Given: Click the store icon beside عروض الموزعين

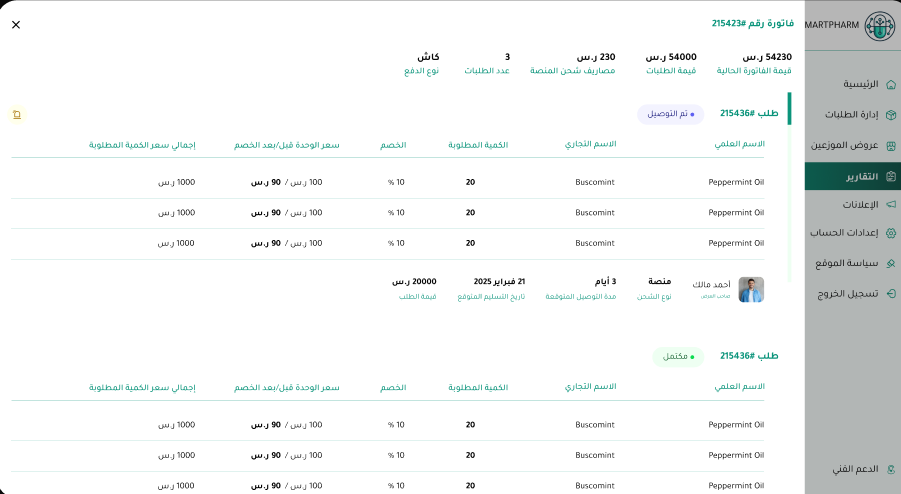Looking at the screenshot, I should [x=890, y=145].
